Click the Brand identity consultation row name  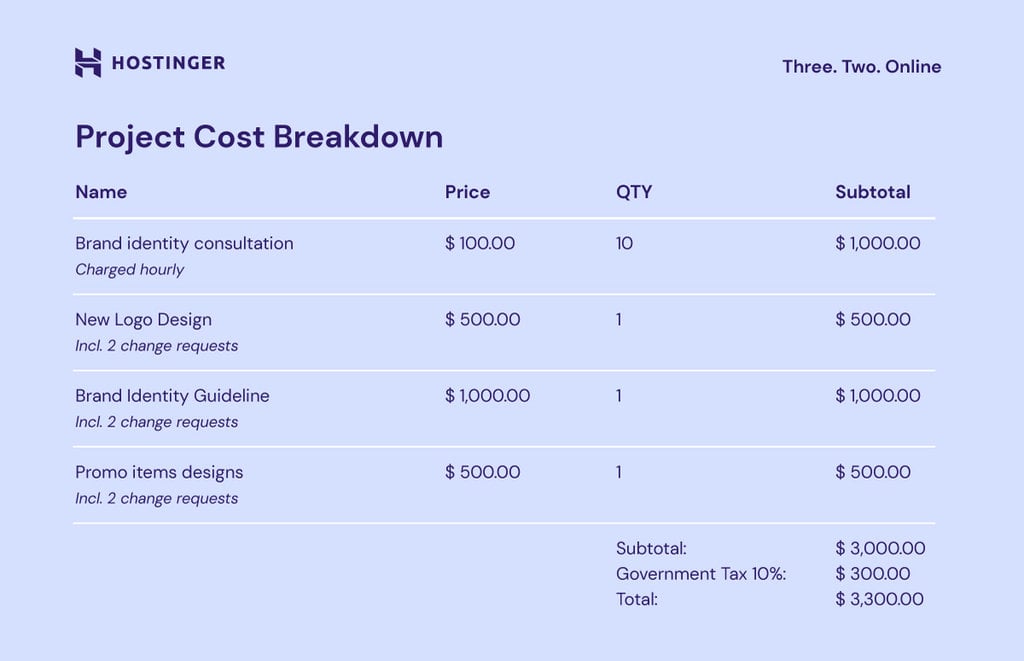(184, 243)
